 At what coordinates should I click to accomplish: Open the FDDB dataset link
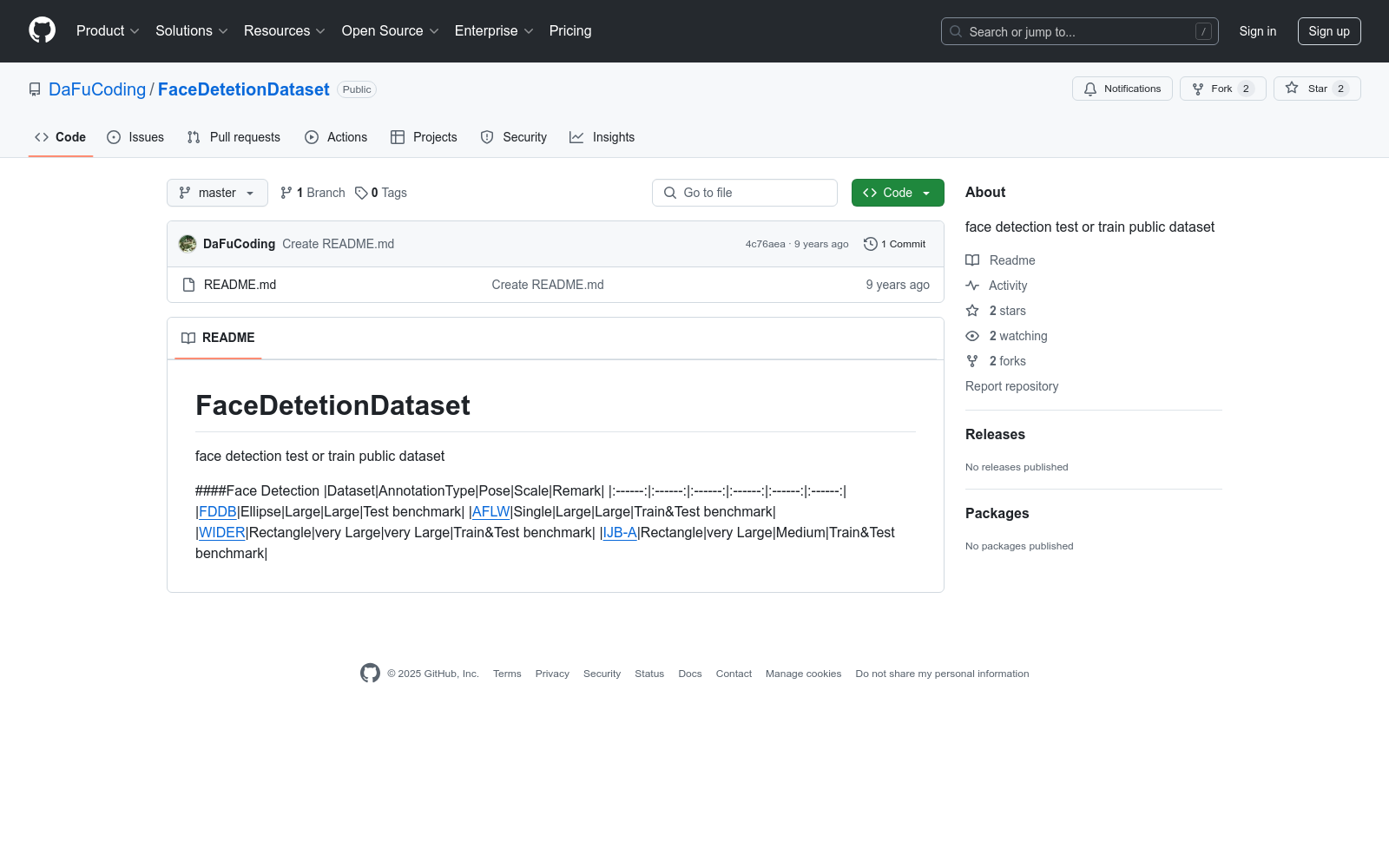coord(218,512)
